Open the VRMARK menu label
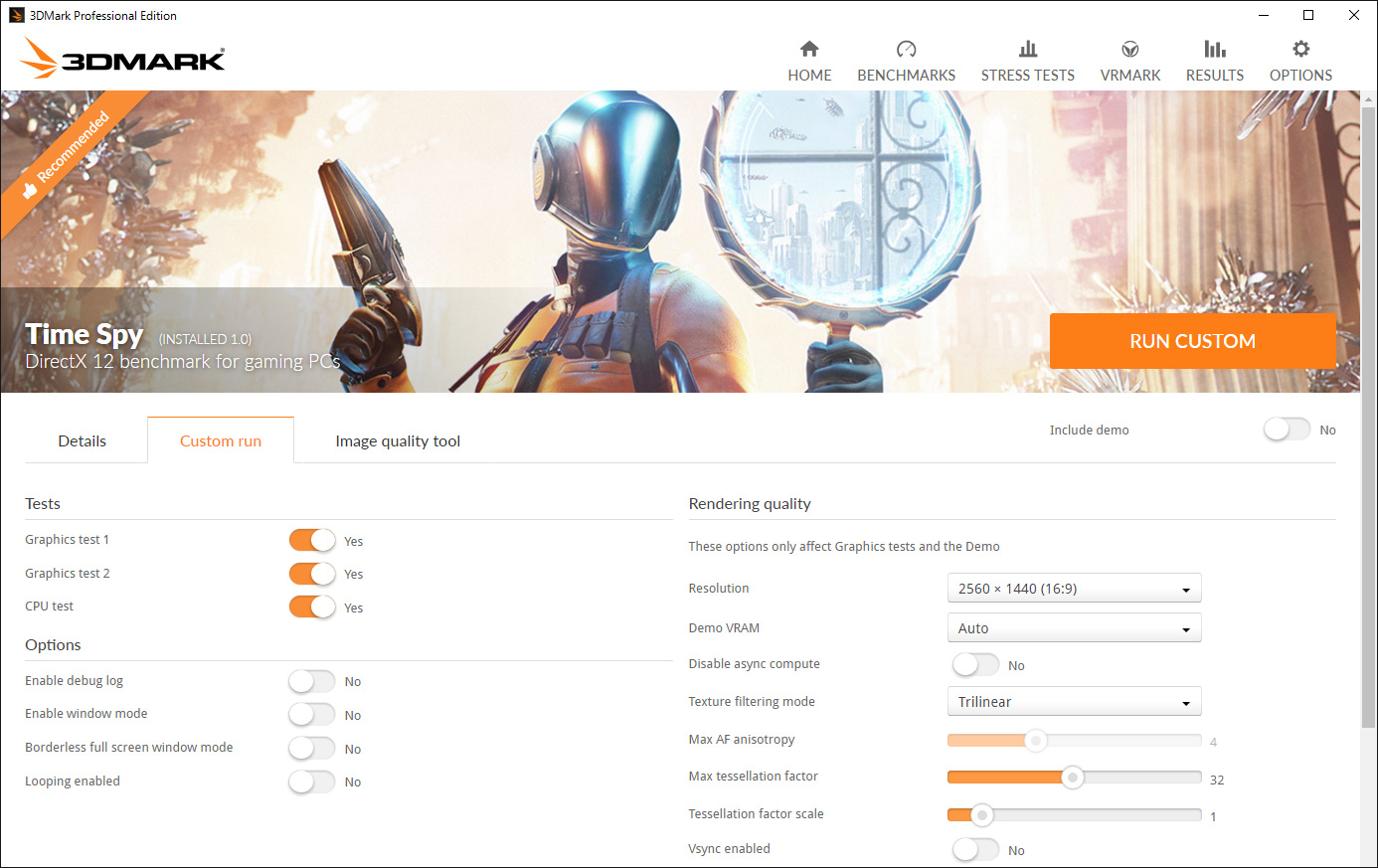Image resolution: width=1378 pixels, height=868 pixels. point(1130,76)
